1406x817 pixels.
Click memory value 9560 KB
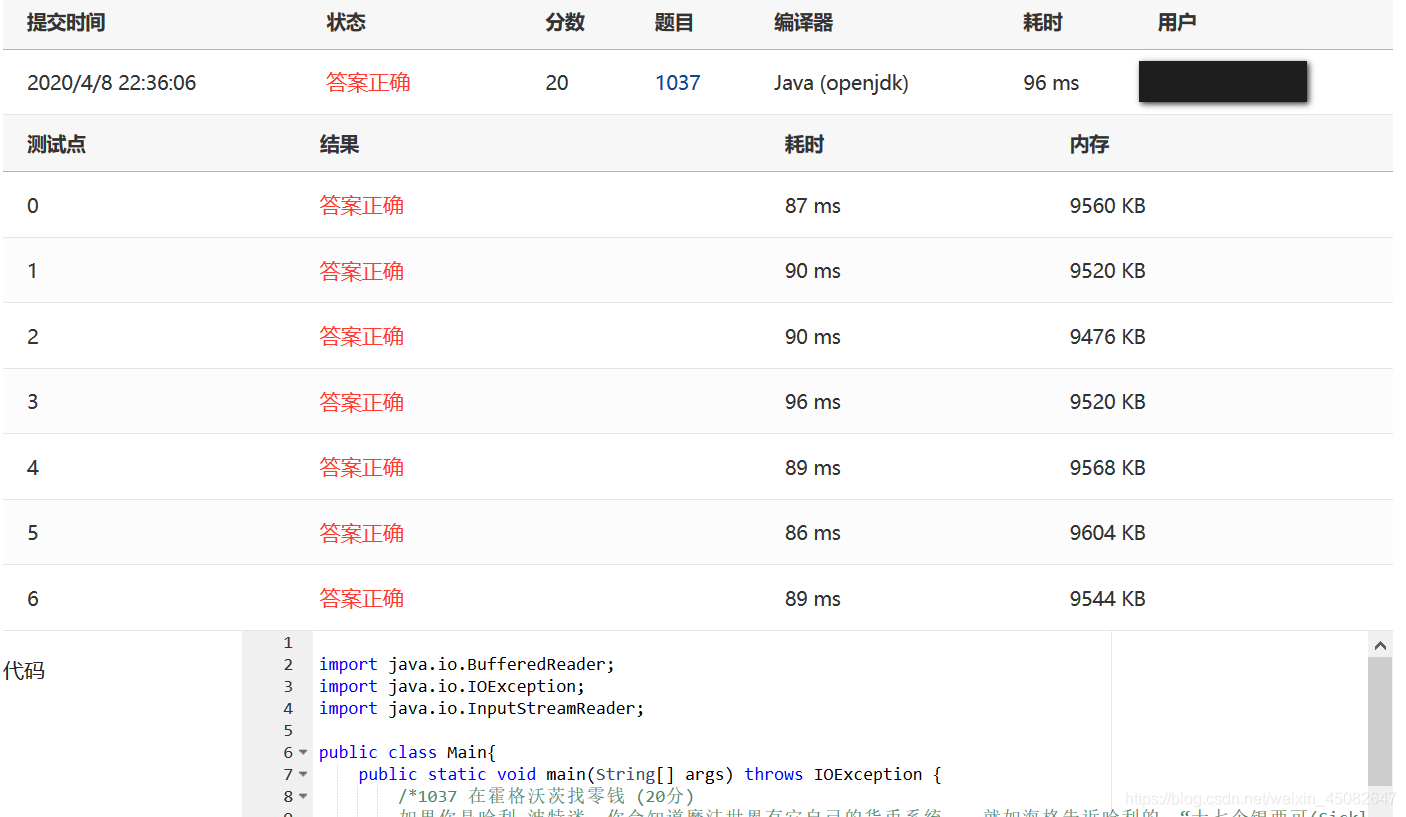tap(1107, 206)
